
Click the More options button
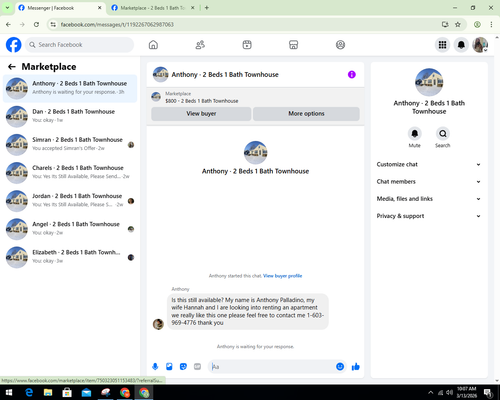[x=306, y=114]
